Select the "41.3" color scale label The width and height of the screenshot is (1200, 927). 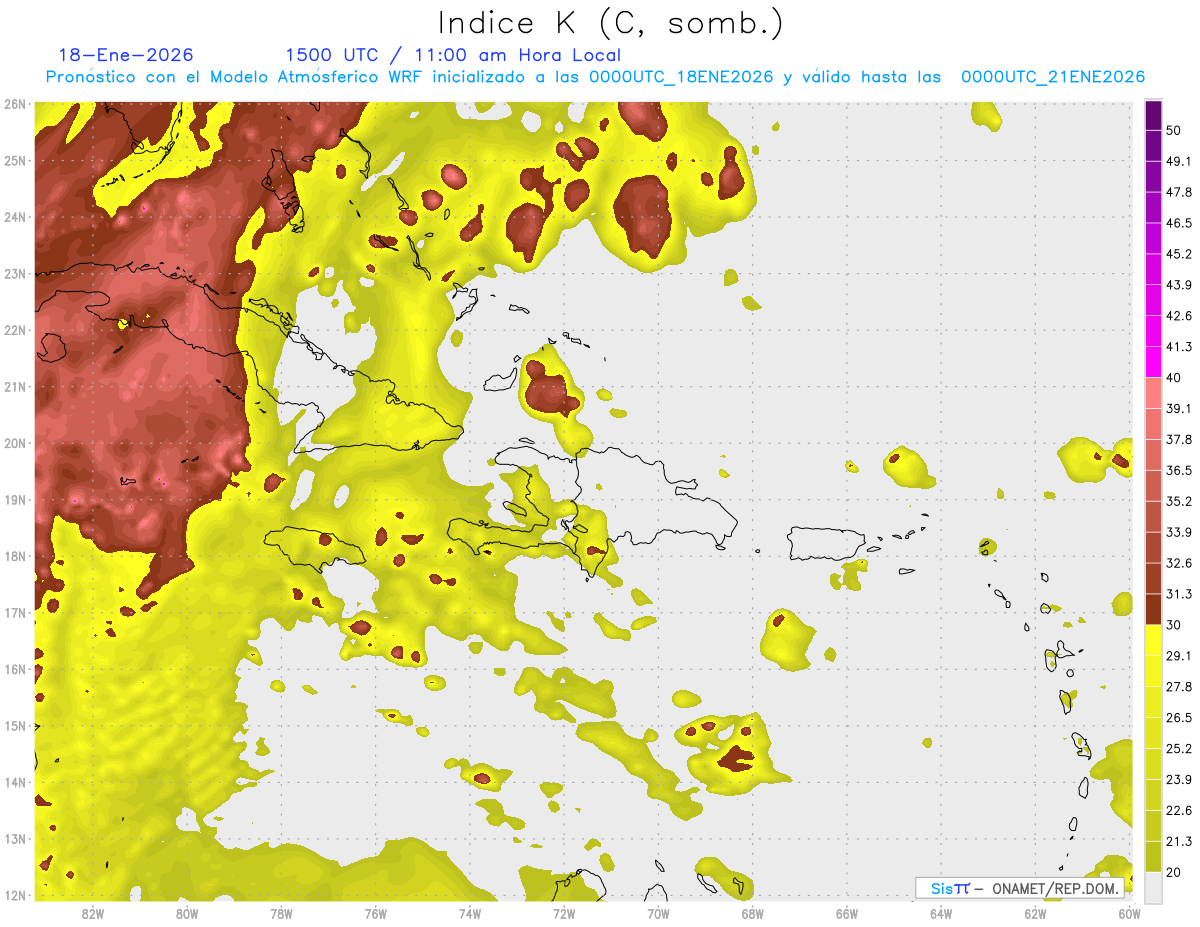(x=1179, y=347)
